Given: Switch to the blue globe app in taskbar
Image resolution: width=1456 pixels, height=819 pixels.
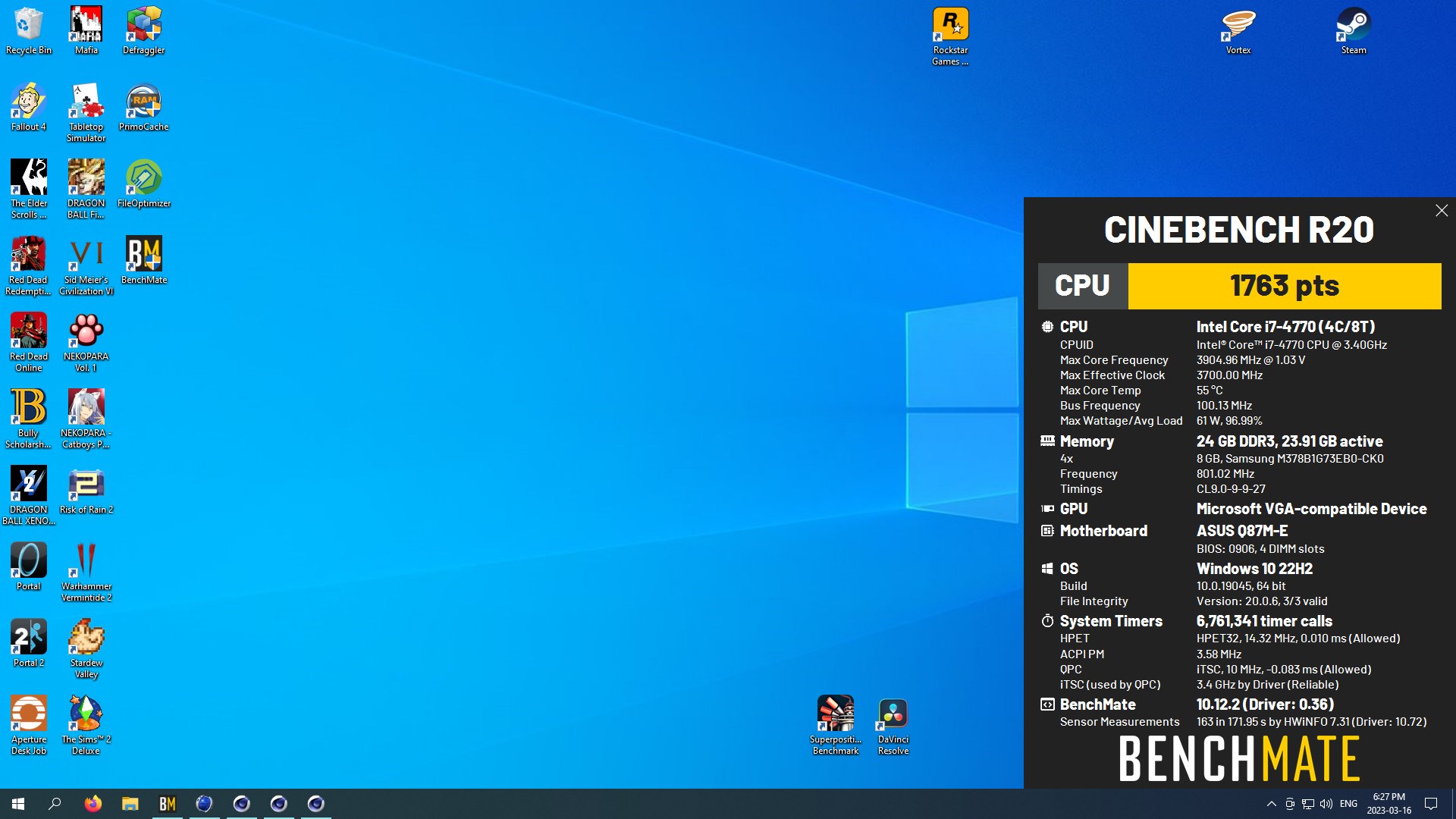Looking at the screenshot, I should point(204,804).
